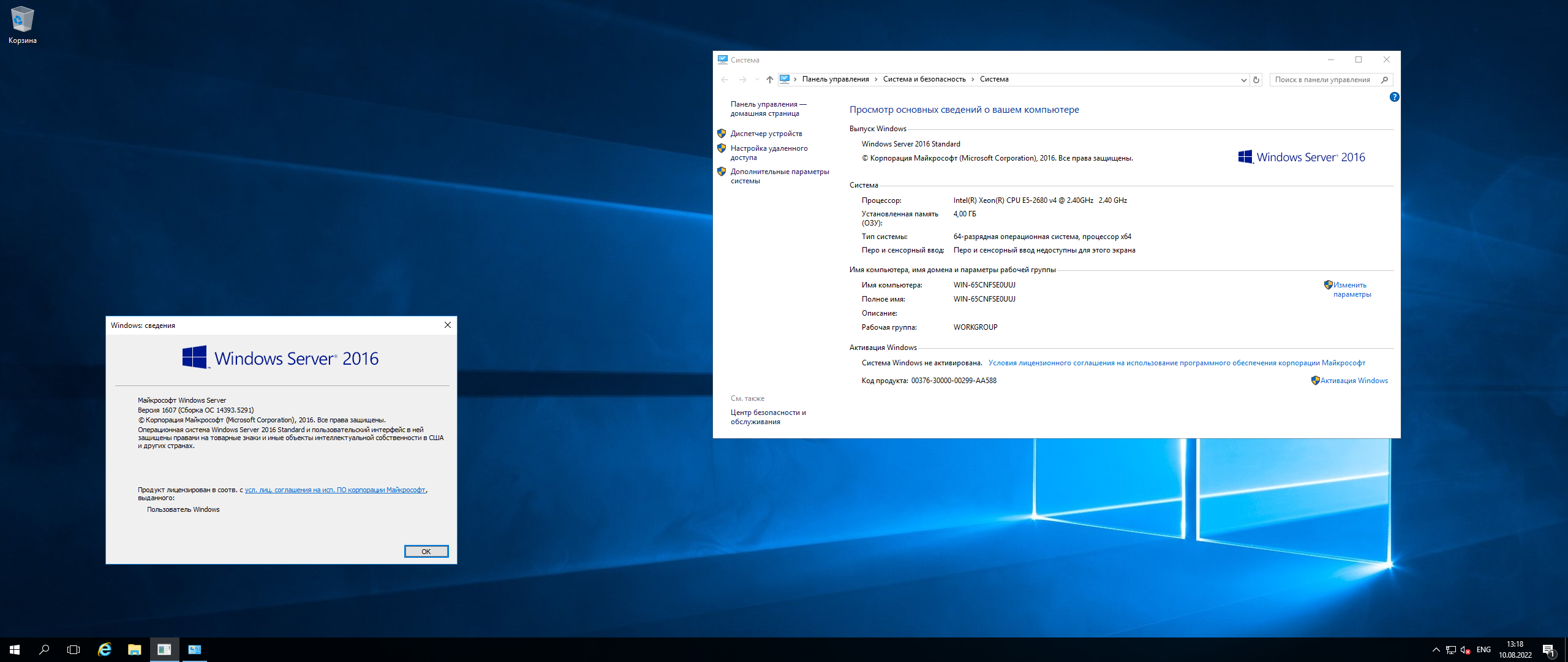
Task: Expand the address bar history dropdown
Action: [1243, 80]
